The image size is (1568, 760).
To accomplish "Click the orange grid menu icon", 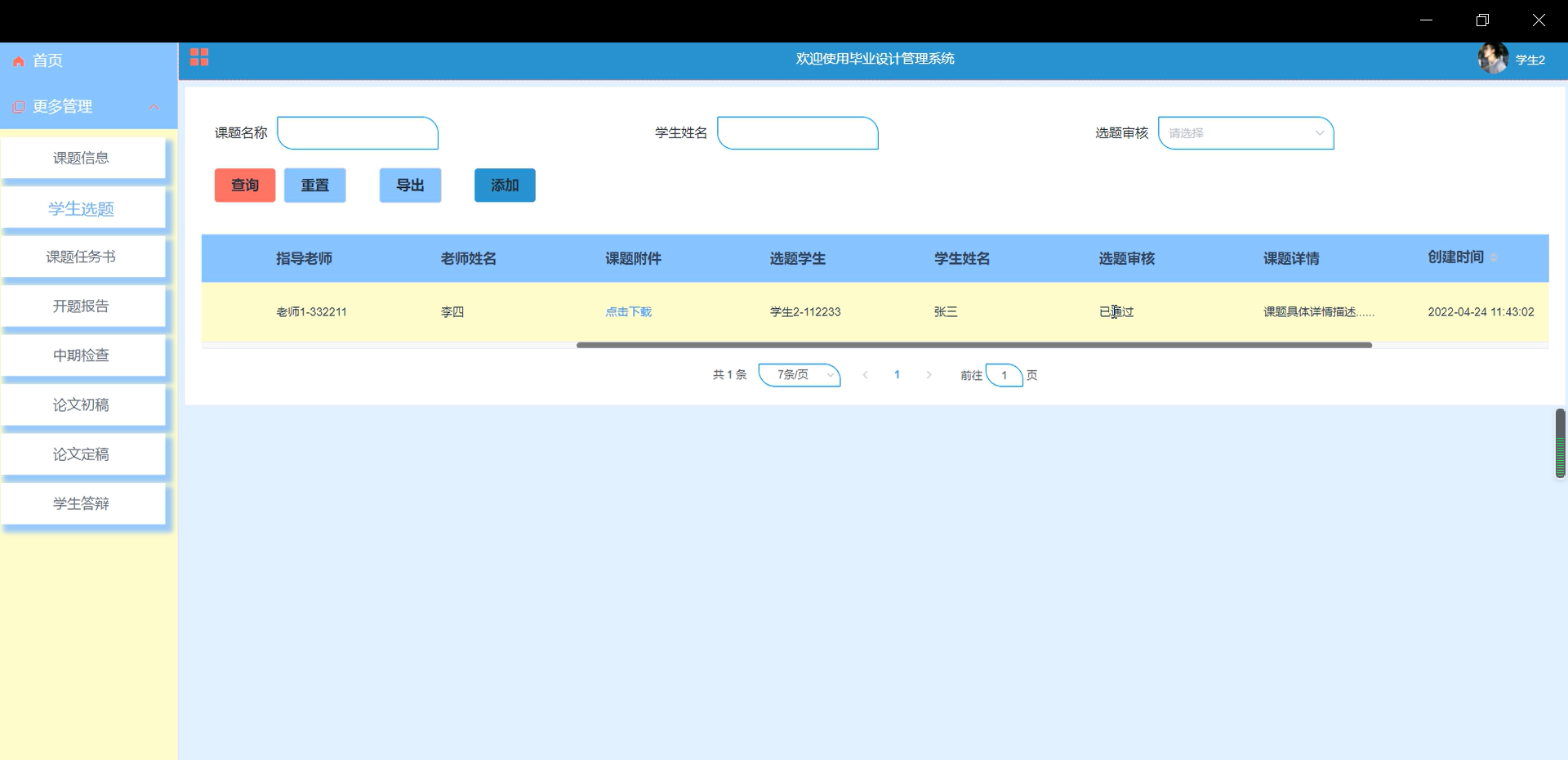I will coord(199,57).
